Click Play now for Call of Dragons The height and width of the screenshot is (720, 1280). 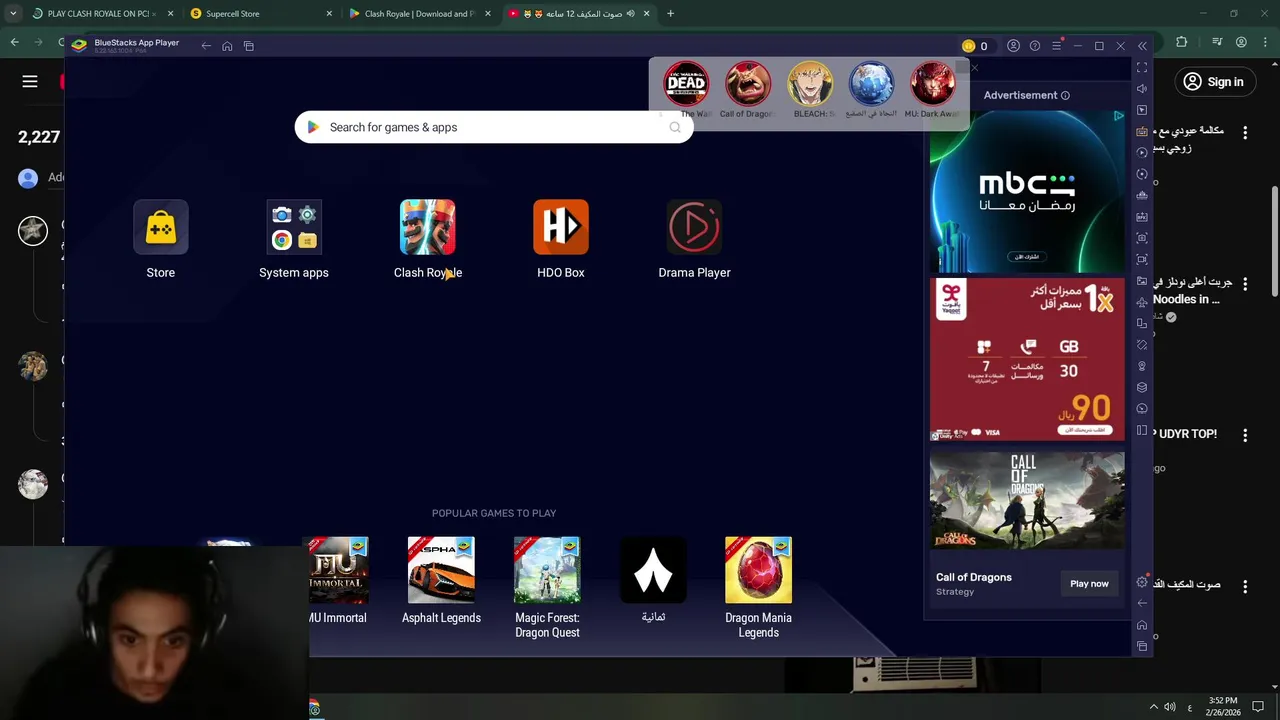tap(1089, 584)
